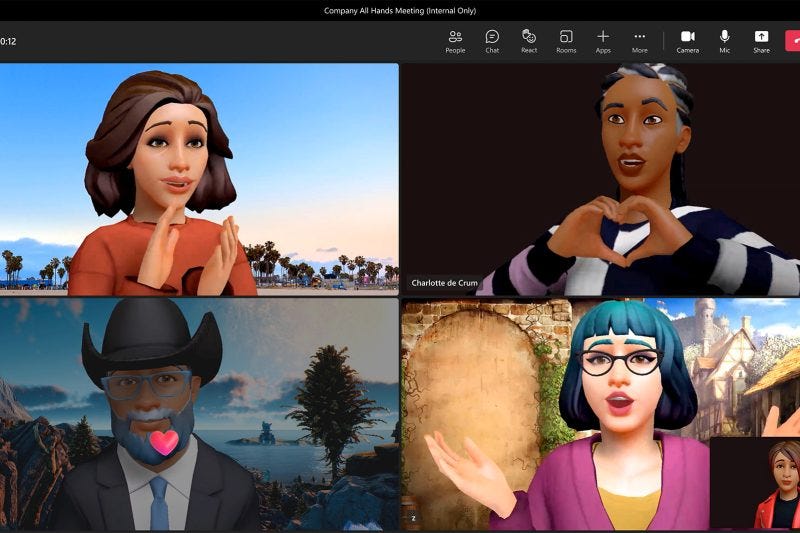Select the brown-haired avatar's beach video tile
The height and width of the screenshot is (533, 800).
[x=199, y=179]
